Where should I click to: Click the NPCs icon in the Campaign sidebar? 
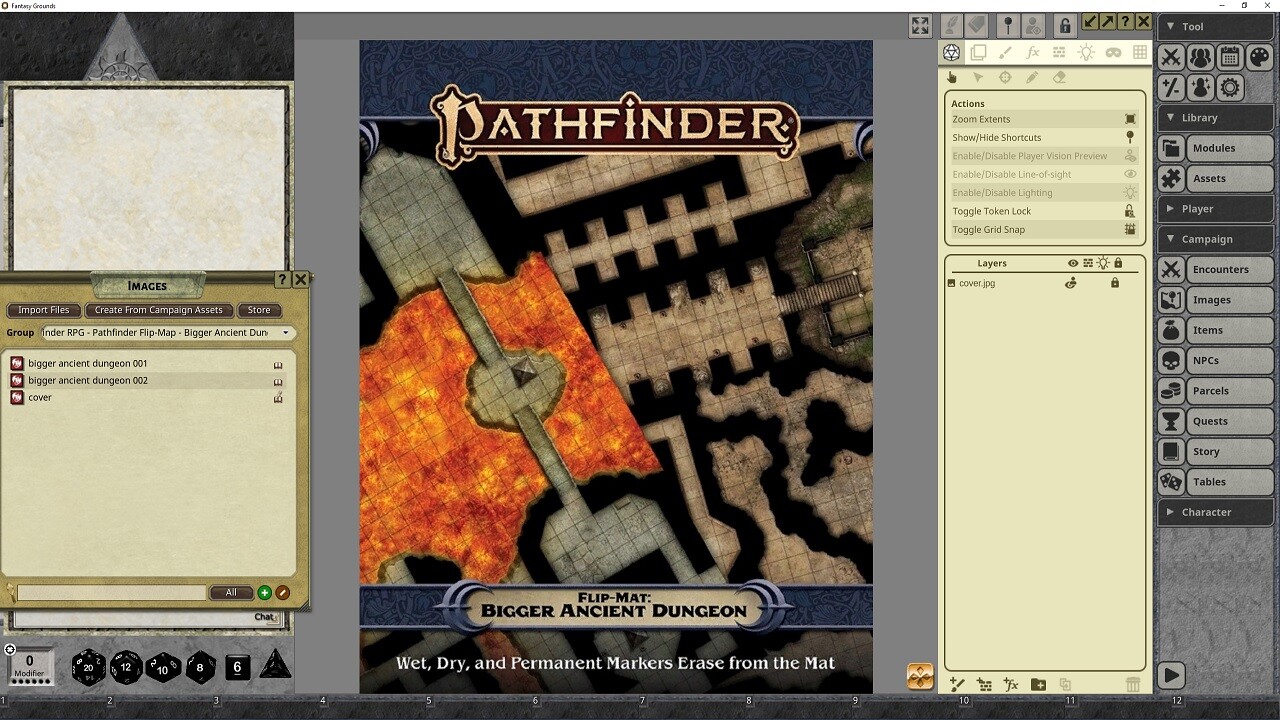[x=1170, y=360]
